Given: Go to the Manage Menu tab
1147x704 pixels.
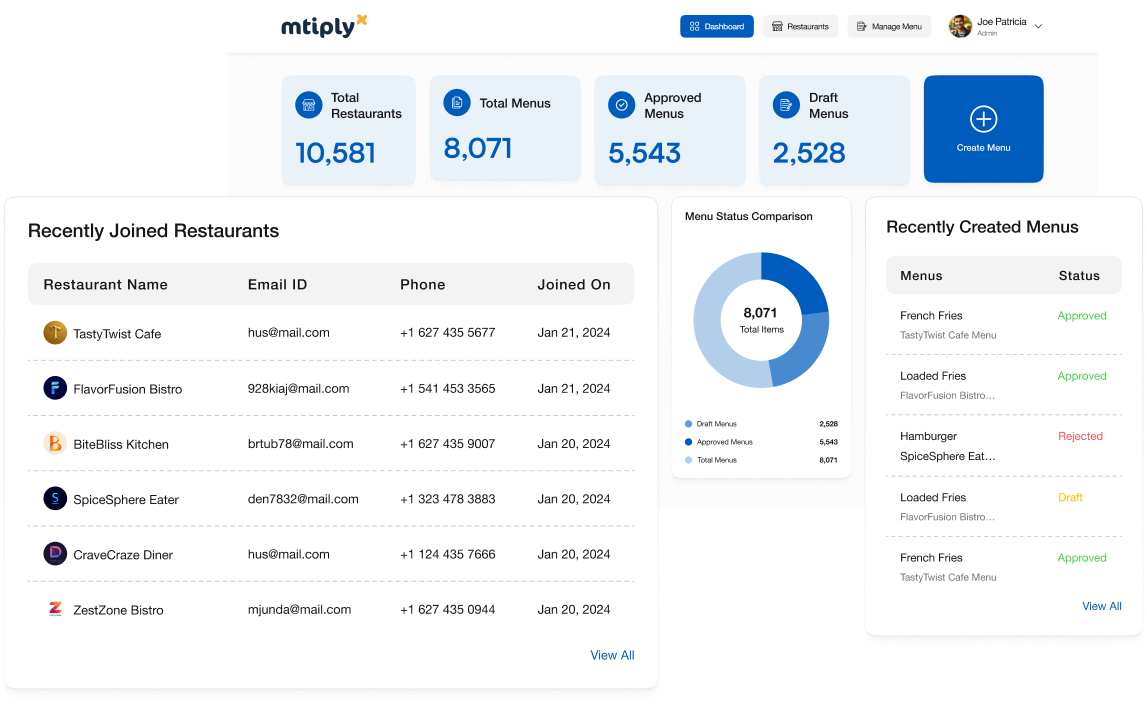Looking at the screenshot, I should tap(889, 26).
